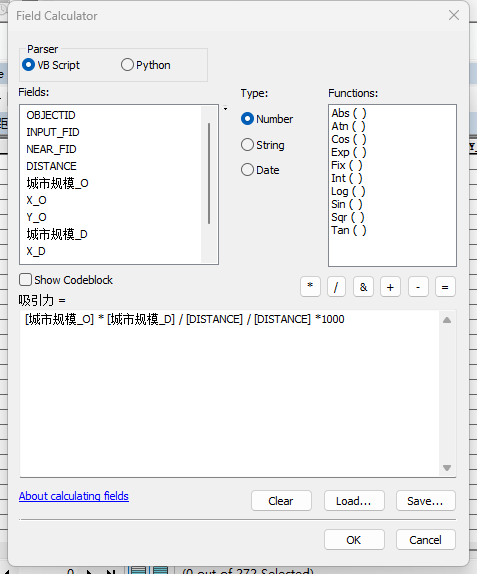
Task: Pick the Abs ( ) function
Action: coord(349,113)
